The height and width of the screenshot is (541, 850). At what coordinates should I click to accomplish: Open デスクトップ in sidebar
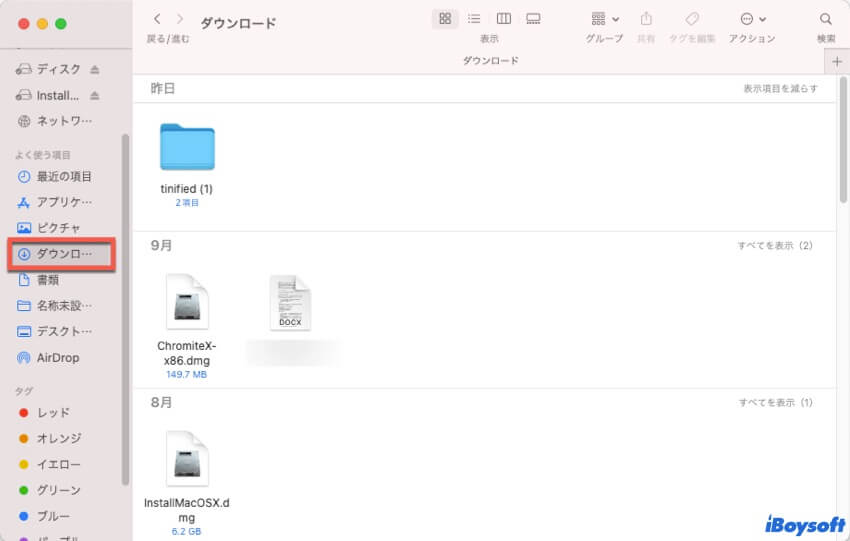tap(54, 331)
